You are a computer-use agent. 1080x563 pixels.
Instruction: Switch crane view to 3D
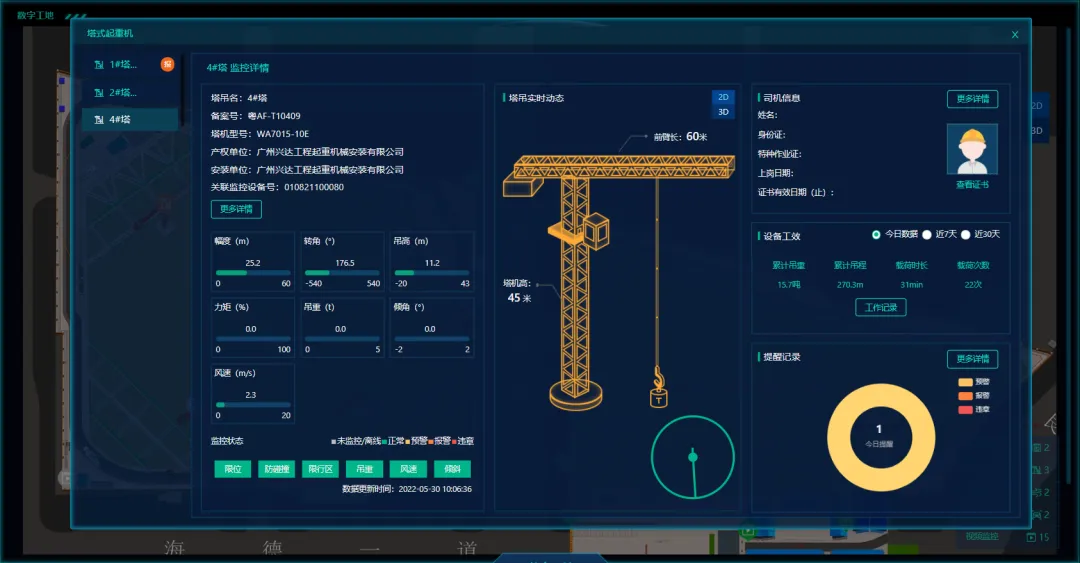723,112
